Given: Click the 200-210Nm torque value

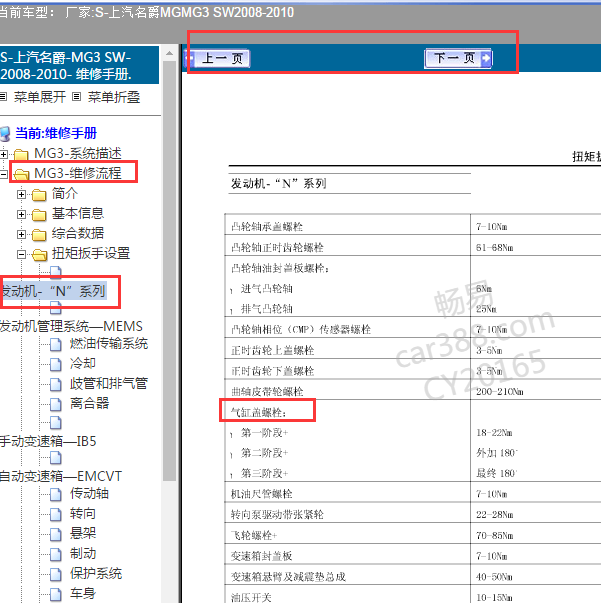Looking at the screenshot, I should click(x=499, y=392).
